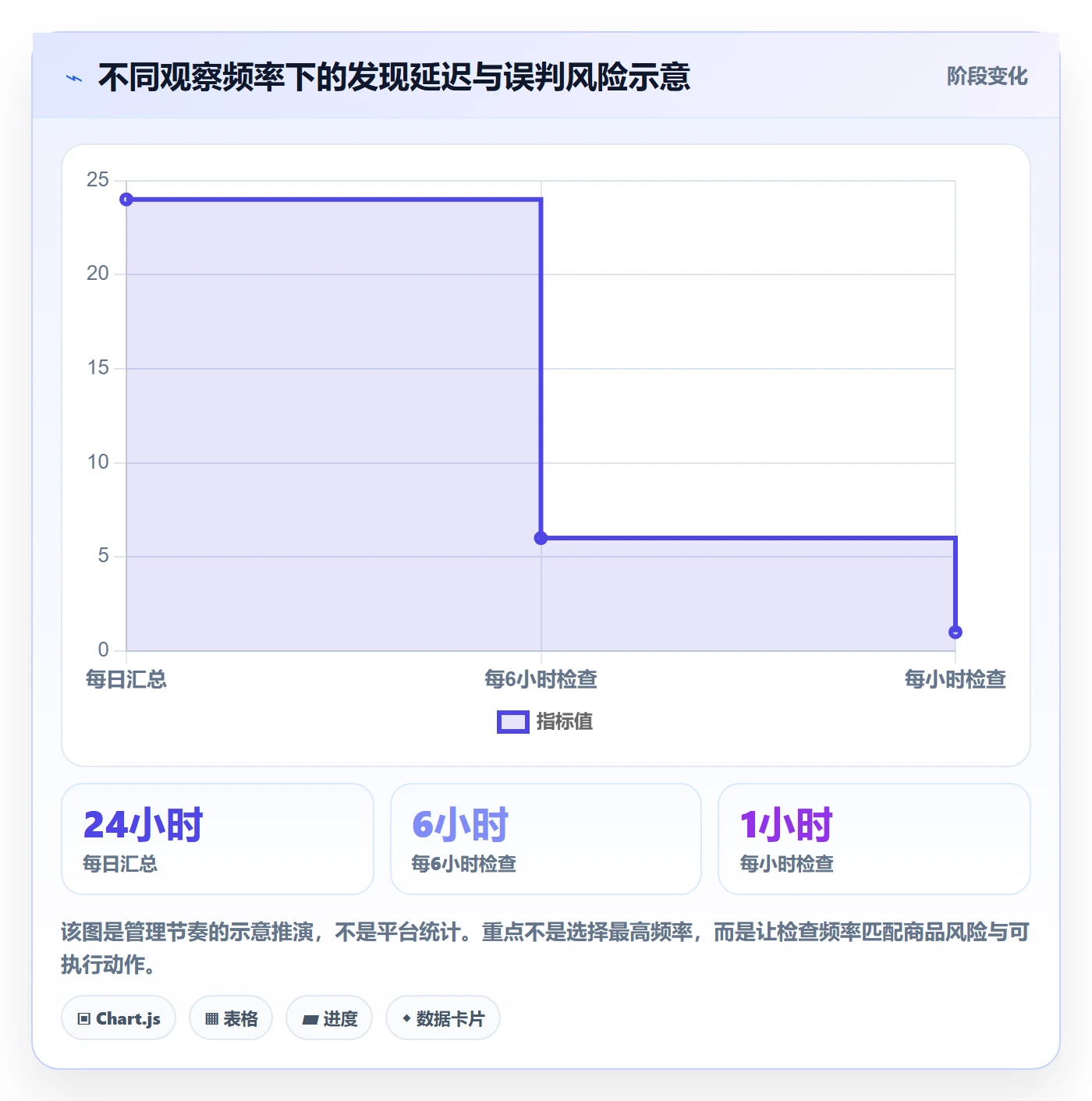Click the y-axis value 10
The height and width of the screenshot is (1101, 1092).
pos(98,462)
